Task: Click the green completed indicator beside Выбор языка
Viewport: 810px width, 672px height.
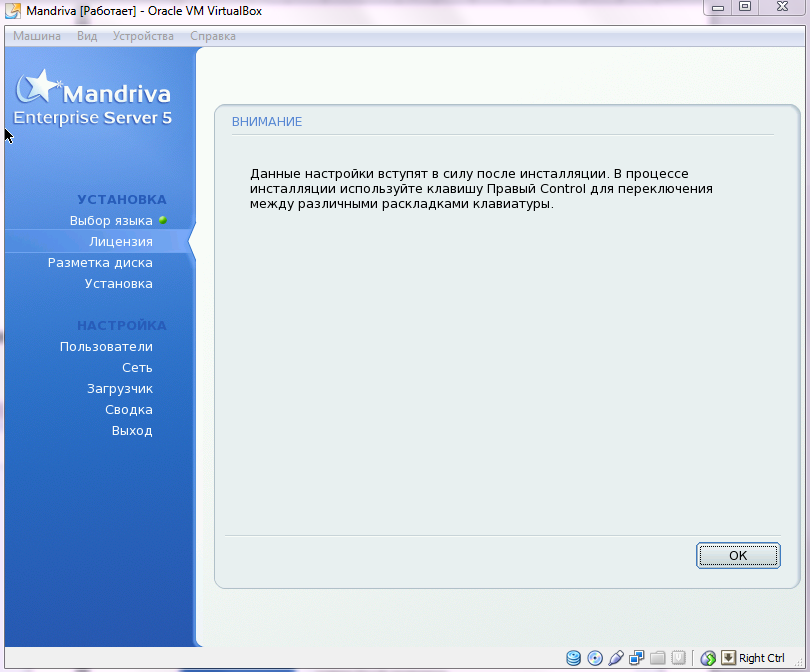Action: coord(163,220)
